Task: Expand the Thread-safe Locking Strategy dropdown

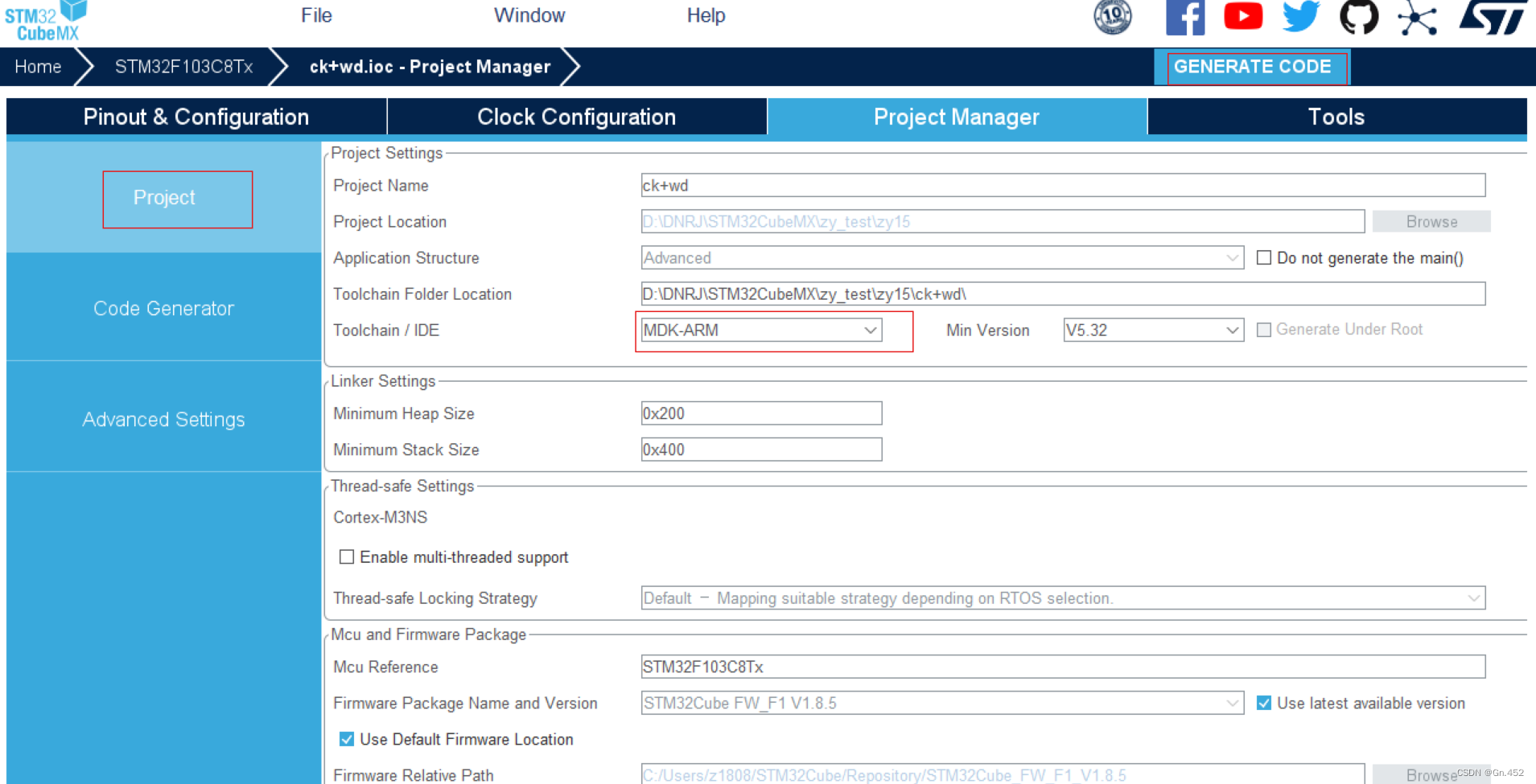Action: point(1063,598)
